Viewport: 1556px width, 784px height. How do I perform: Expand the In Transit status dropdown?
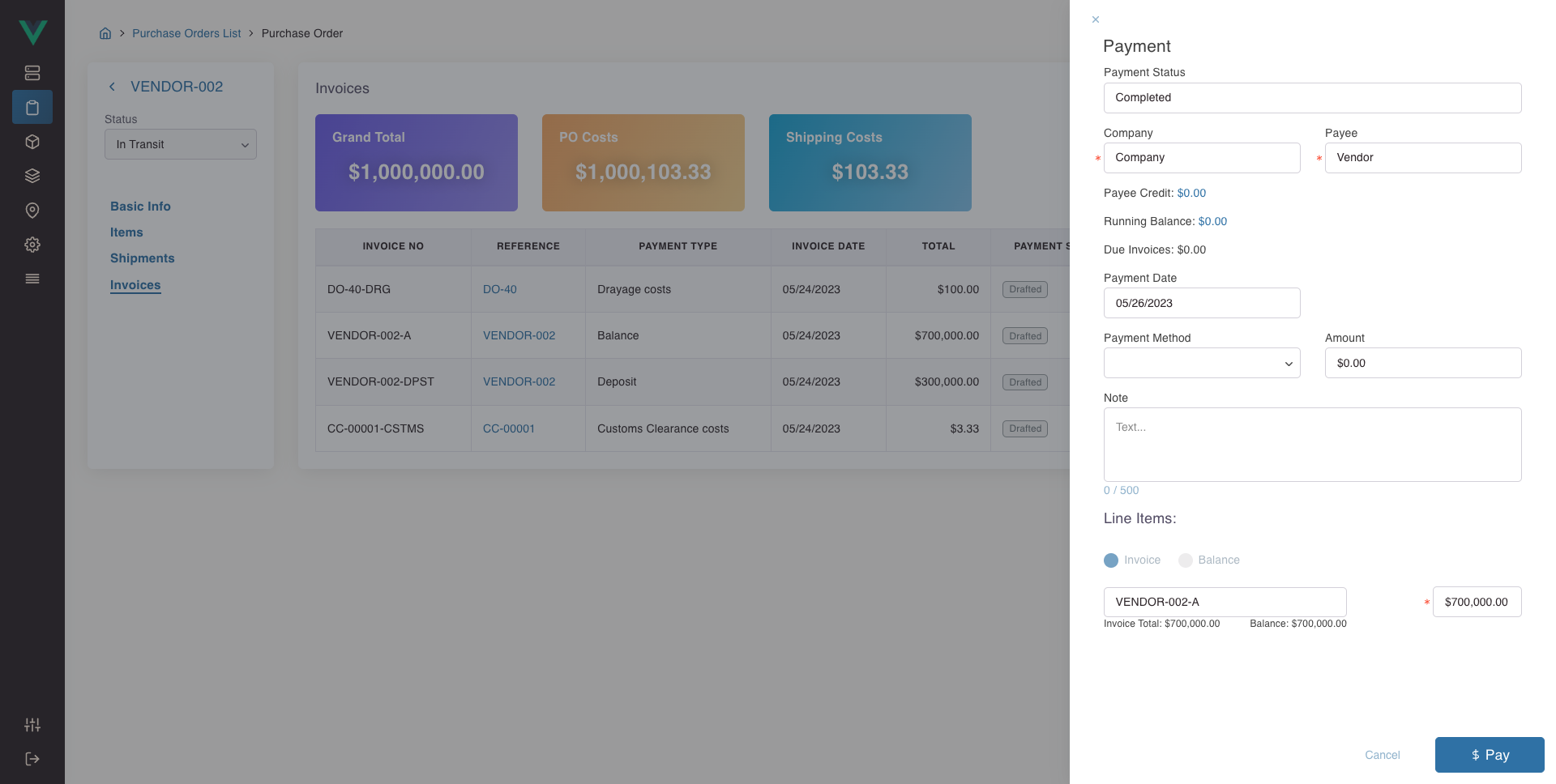point(181,144)
